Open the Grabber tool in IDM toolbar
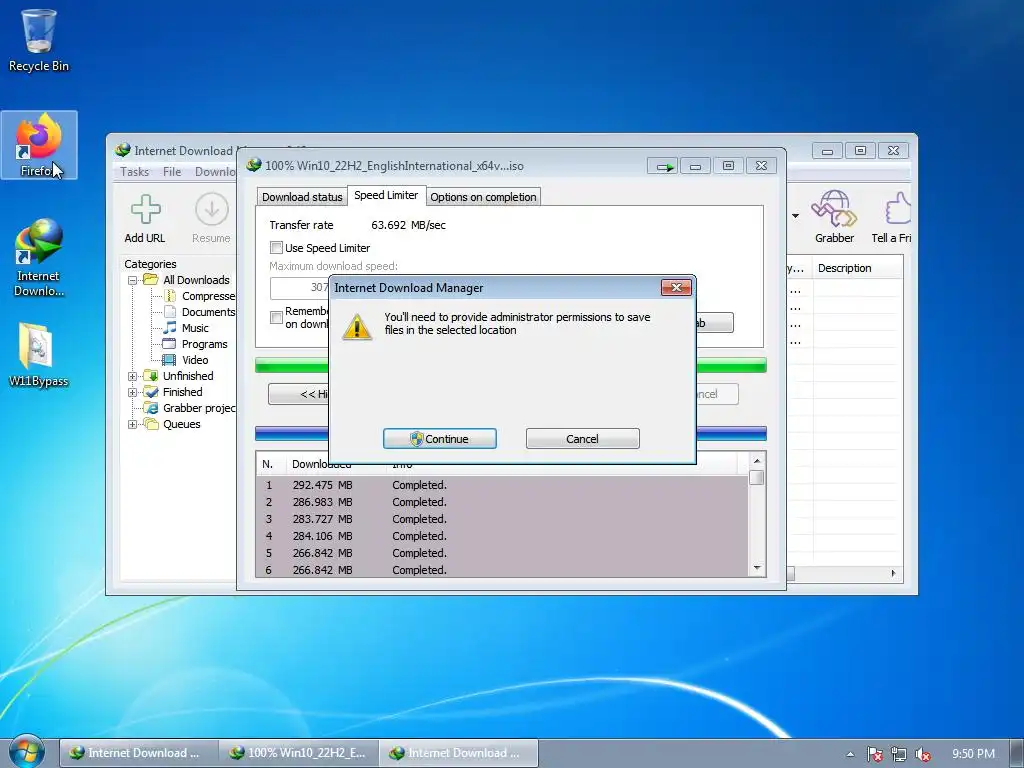Image resolution: width=1024 pixels, height=768 pixels. 834,217
